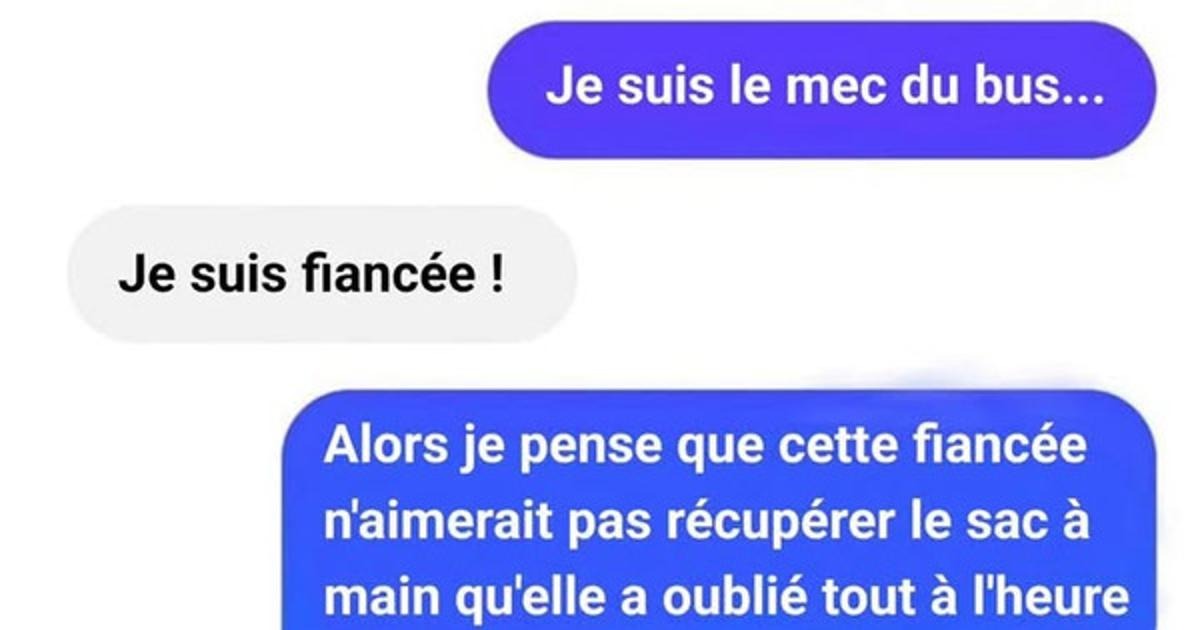The height and width of the screenshot is (630, 1200).
Task: Click the exclamation mark in the gray bubble
Action: click(497, 275)
